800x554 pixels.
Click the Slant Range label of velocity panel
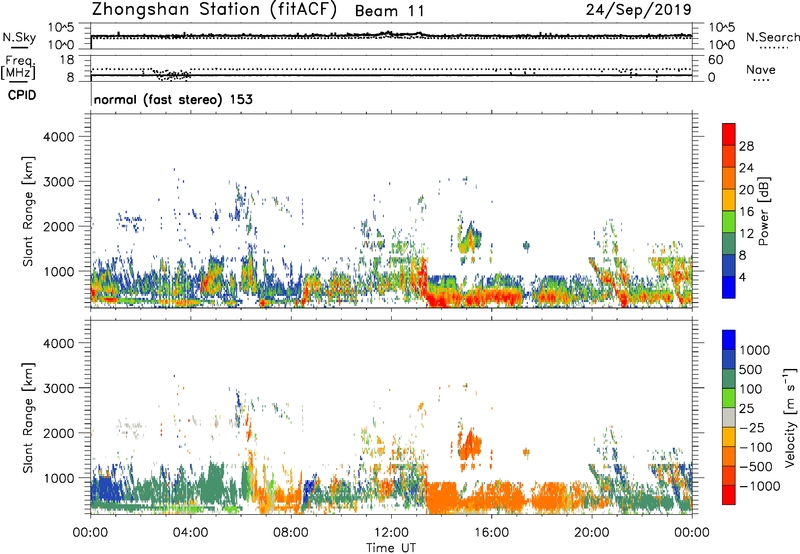(x=28, y=418)
